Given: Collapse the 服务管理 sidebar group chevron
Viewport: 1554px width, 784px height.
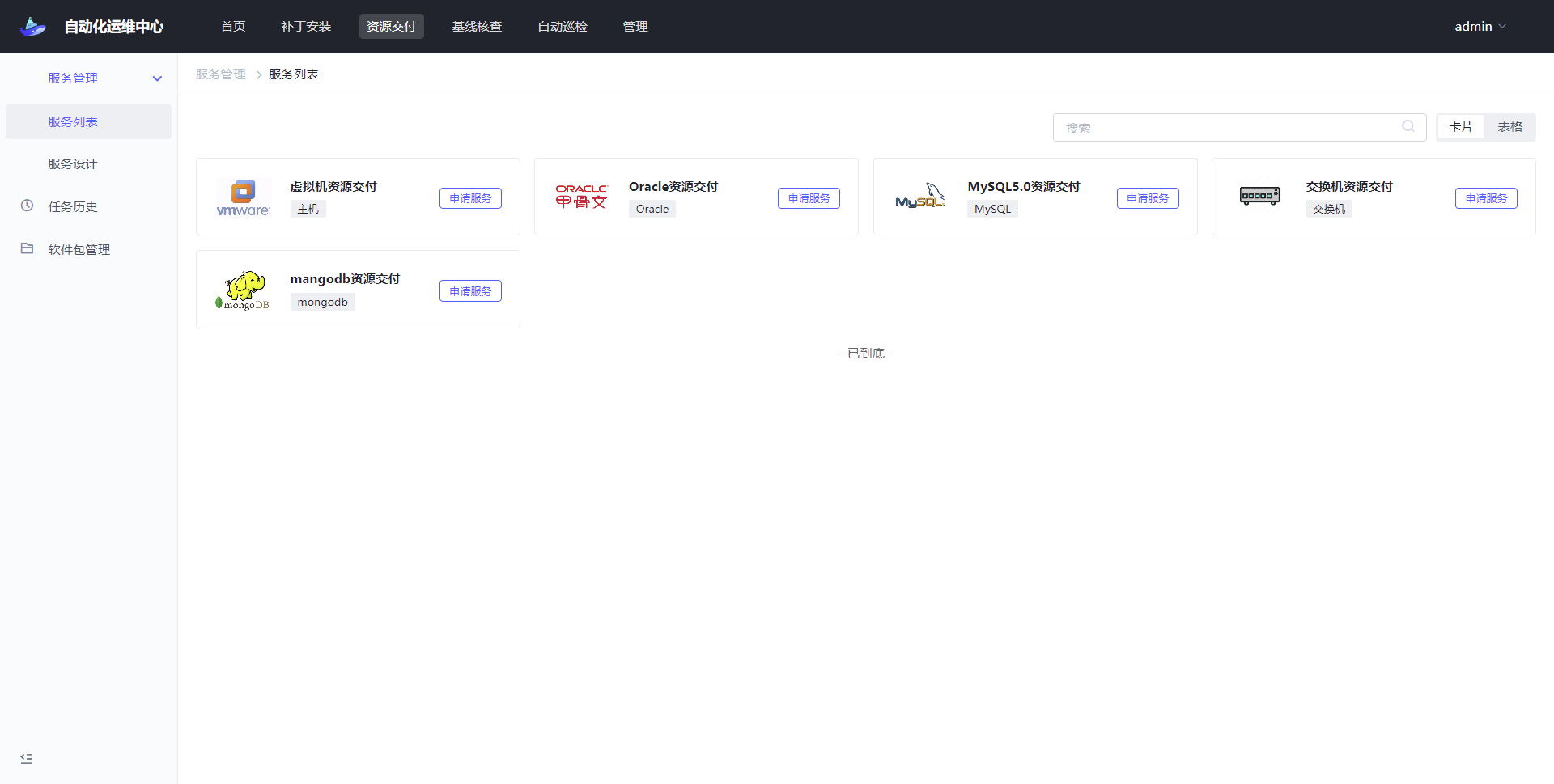Looking at the screenshot, I should (157, 78).
